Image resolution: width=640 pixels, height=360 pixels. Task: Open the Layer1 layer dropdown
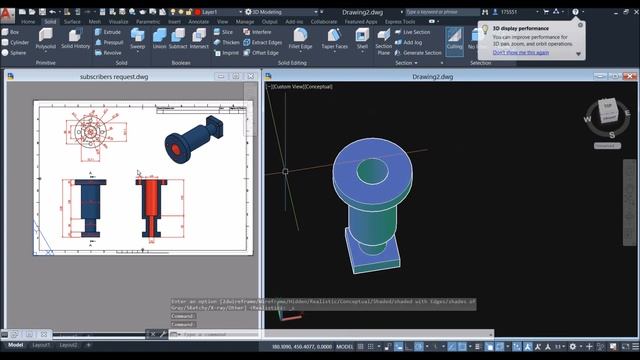point(240,12)
